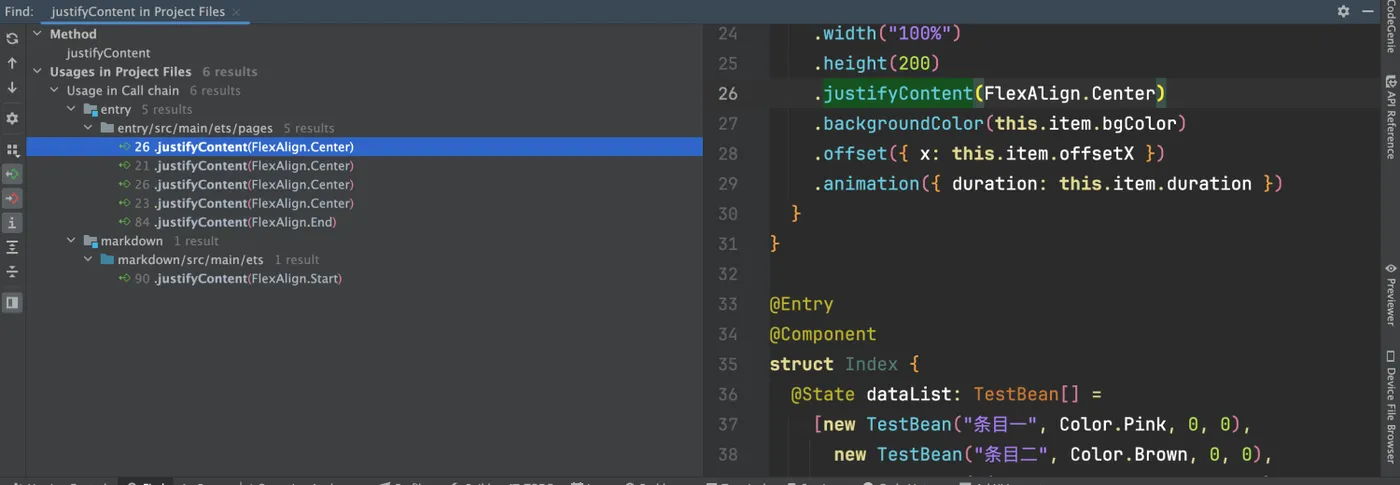Open the Group By options icon
Screen dimensions: 1400x485
tap(12, 150)
